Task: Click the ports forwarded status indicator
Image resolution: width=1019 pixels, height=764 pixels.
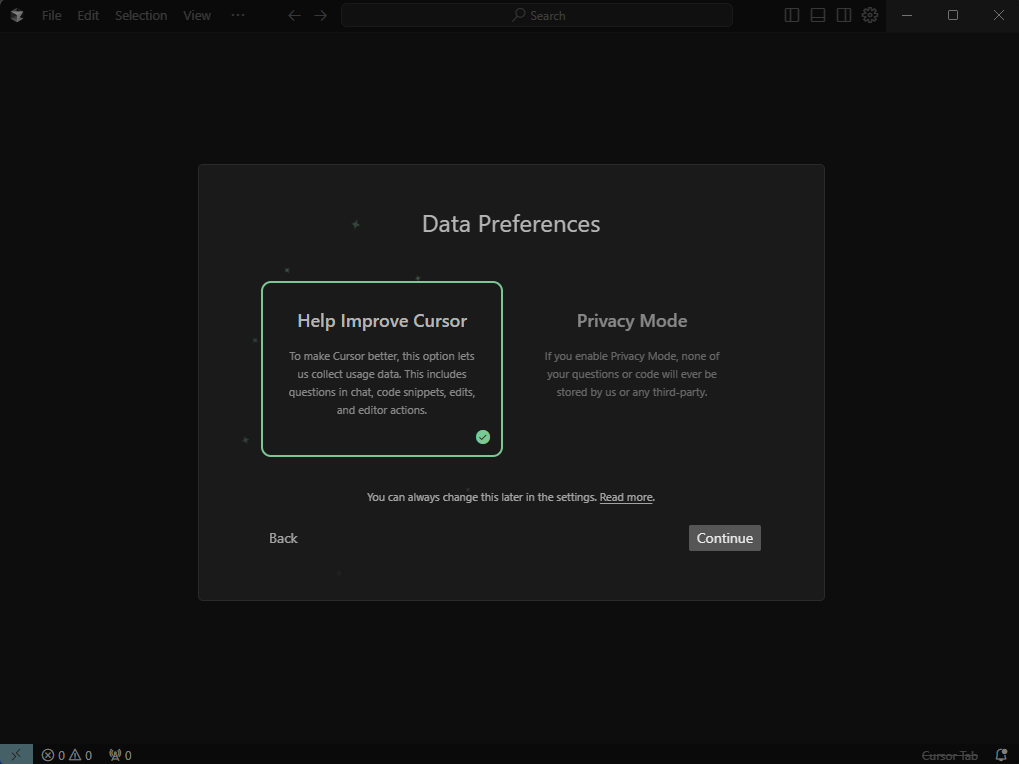Action: pyautogui.click(x=121, y=755)
